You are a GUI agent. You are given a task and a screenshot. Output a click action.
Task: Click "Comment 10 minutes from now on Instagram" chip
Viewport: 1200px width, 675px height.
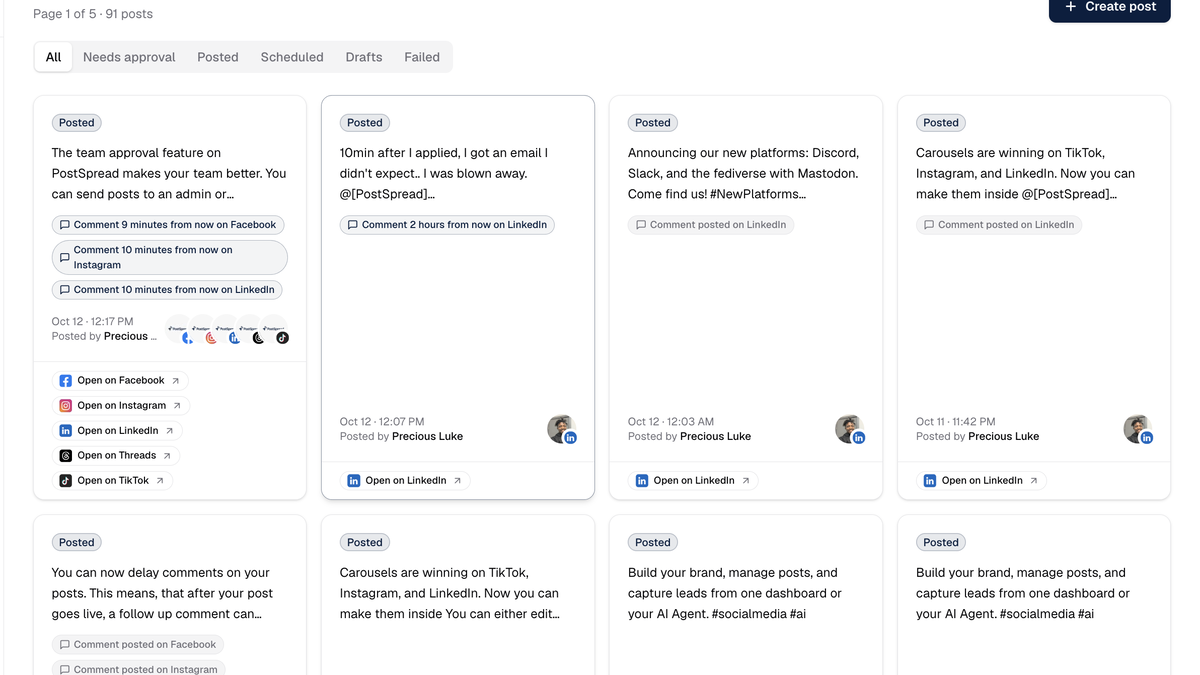pos(170,257)
